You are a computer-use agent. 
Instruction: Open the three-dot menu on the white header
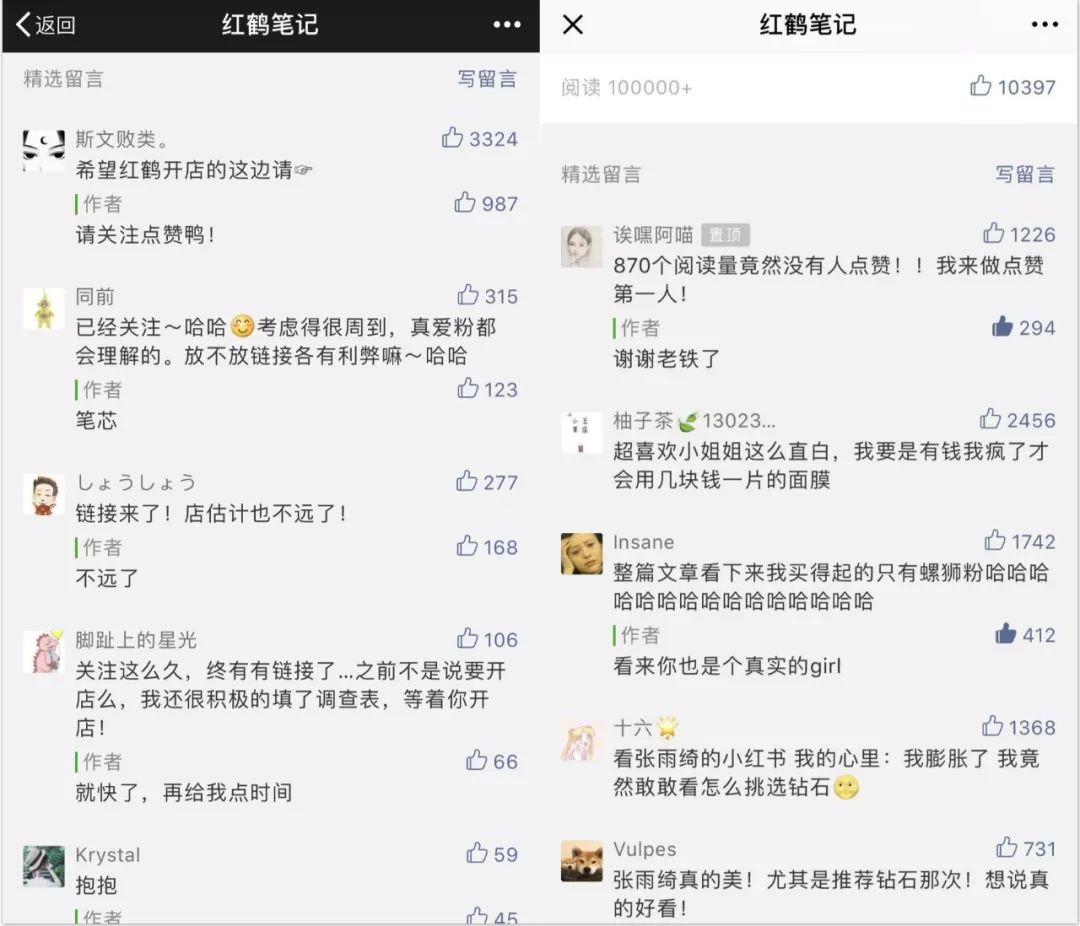point(1044,25)
